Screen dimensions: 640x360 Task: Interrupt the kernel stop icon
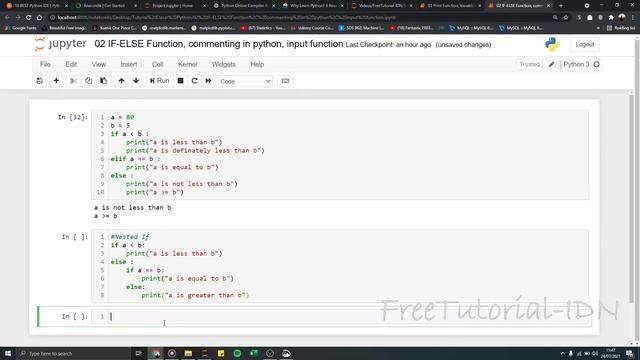point(180,81)
